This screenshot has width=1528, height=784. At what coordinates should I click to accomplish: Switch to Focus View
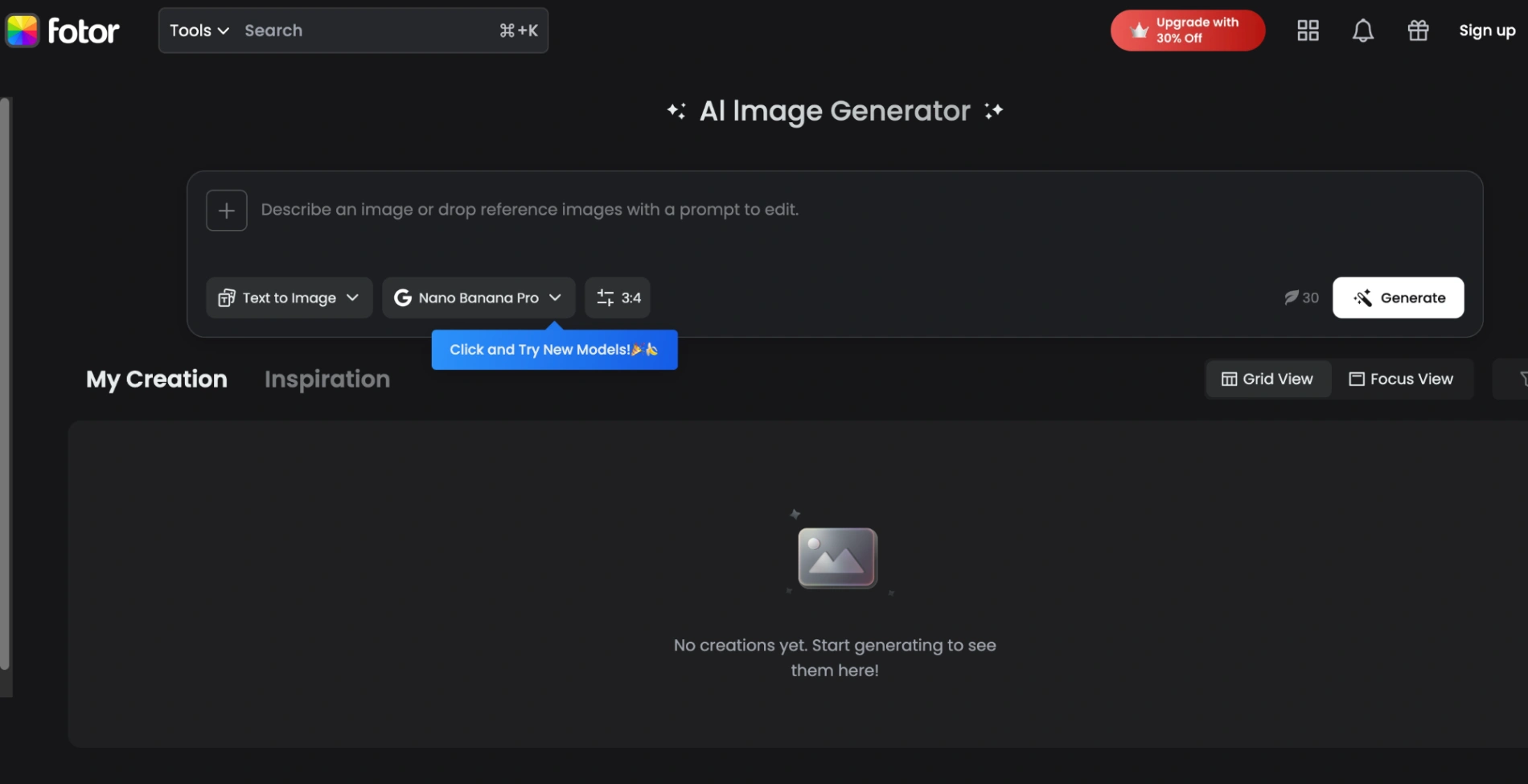(1401, 379)
